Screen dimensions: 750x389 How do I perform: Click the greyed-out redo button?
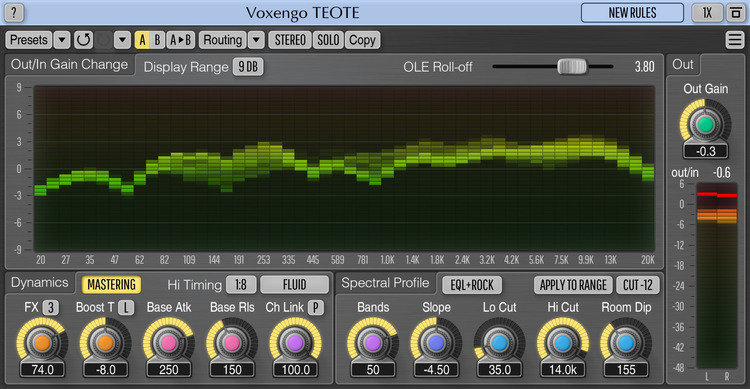[x=104, y=40]
